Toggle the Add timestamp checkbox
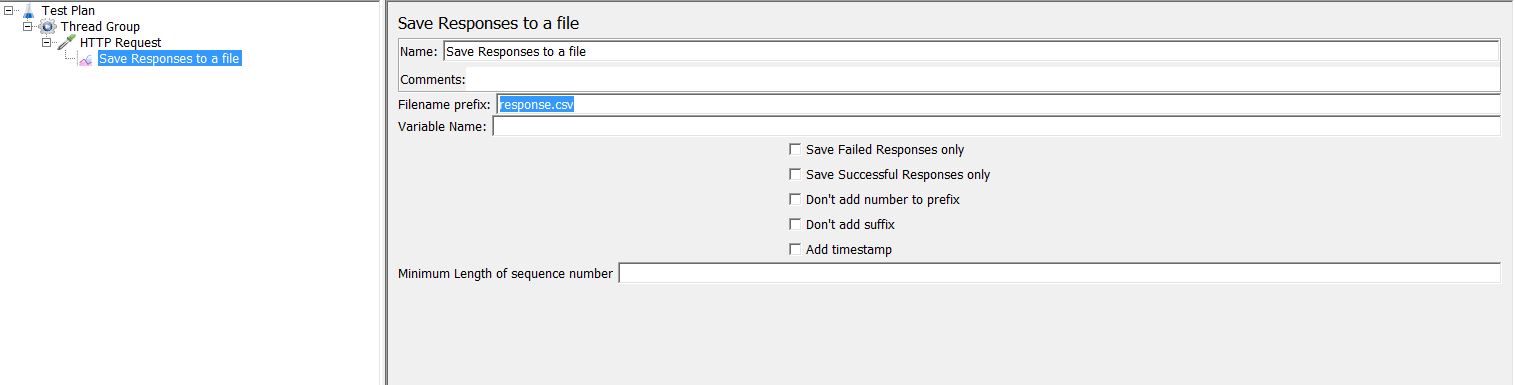The width and height of the screenshot is (1515, 385). coord(795,249)
